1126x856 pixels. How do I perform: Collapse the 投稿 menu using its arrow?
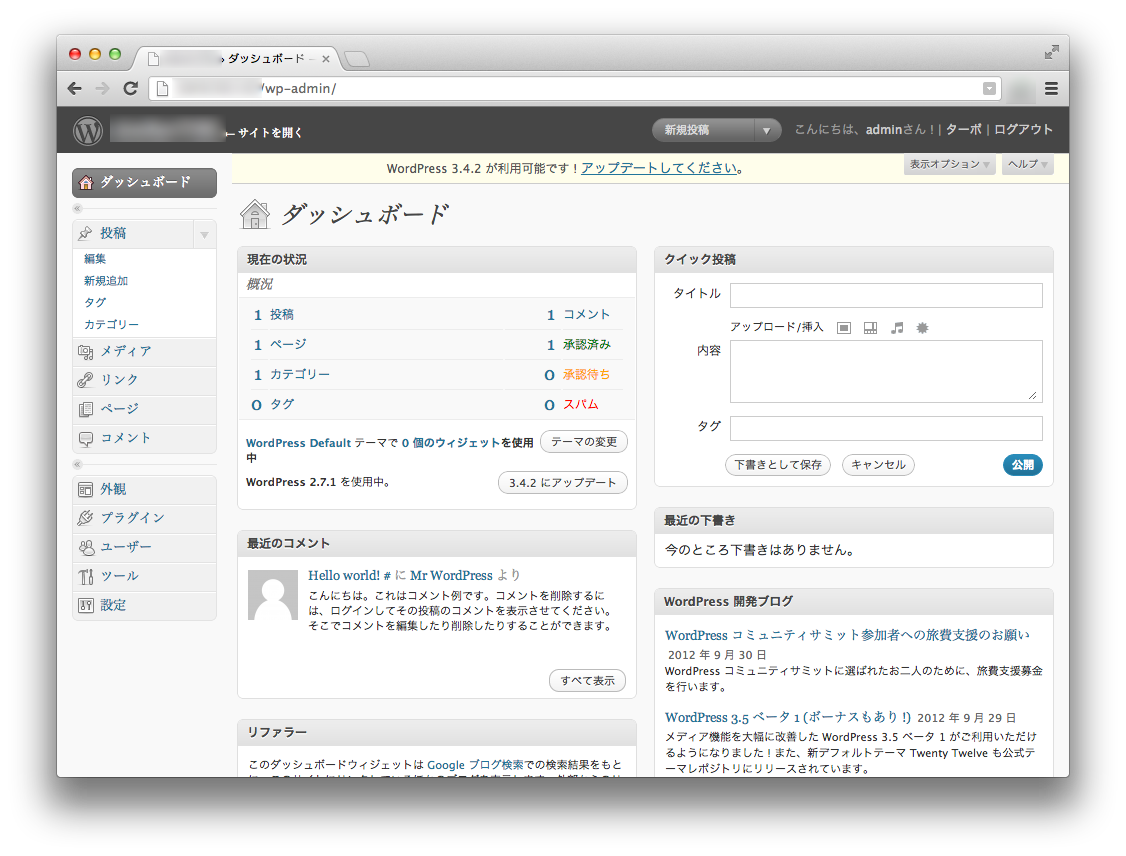click(x=205, y=234)
